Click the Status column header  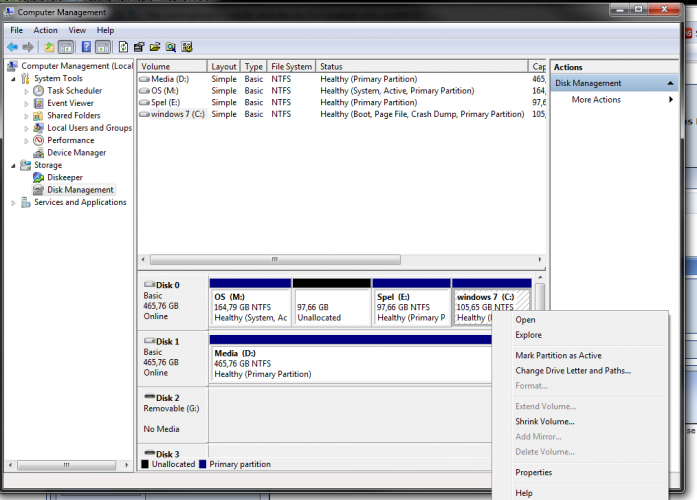[x=330, y=66]
